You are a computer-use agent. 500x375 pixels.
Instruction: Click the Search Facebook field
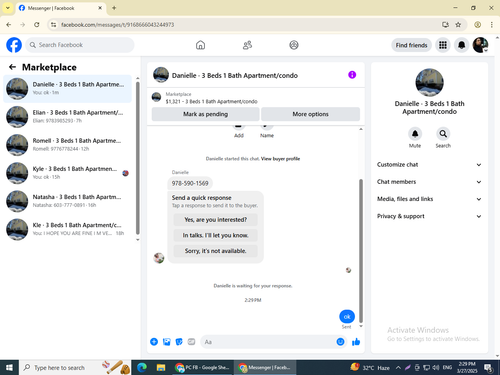click(80, 45)
